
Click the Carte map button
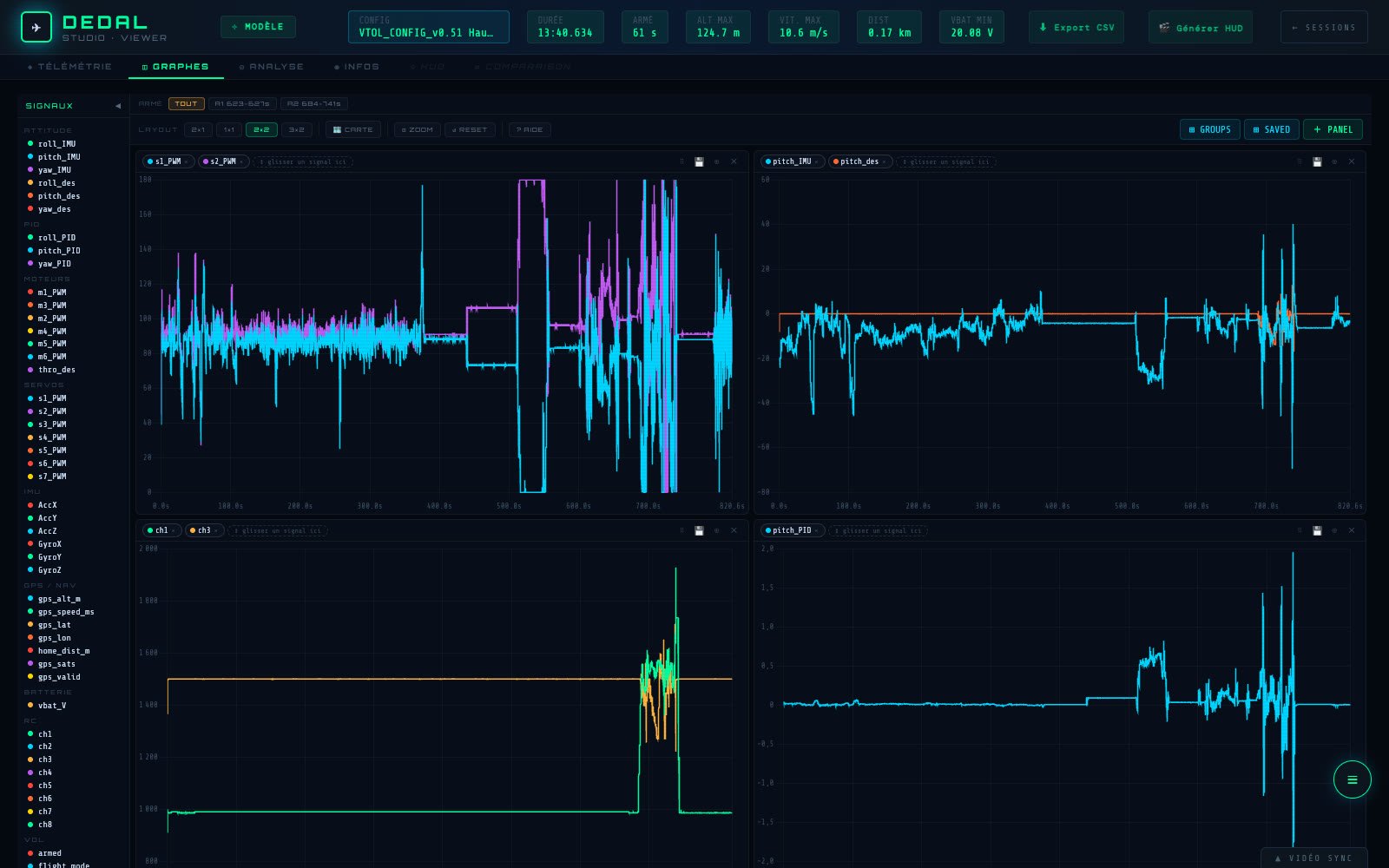pyautogui.click(x=352, y=129)
